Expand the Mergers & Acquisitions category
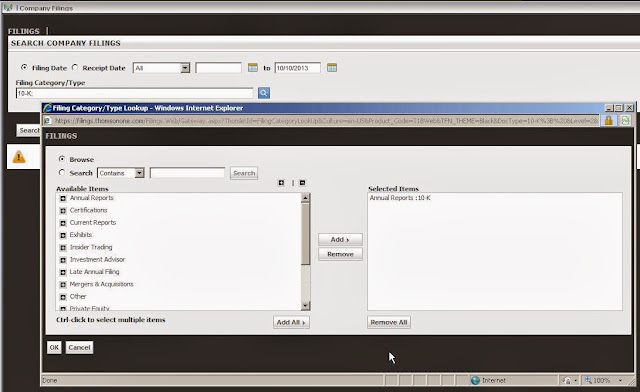The width and height of the screenshot is (640, 392). pyautogui.click(x=63, y=285)
